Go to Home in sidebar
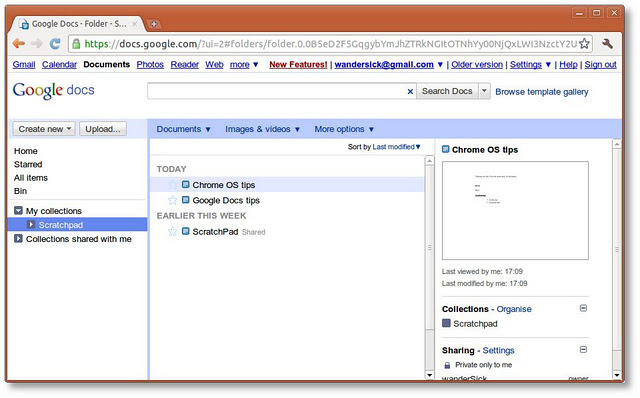640x398 pixels. click(x=26, y=151)
